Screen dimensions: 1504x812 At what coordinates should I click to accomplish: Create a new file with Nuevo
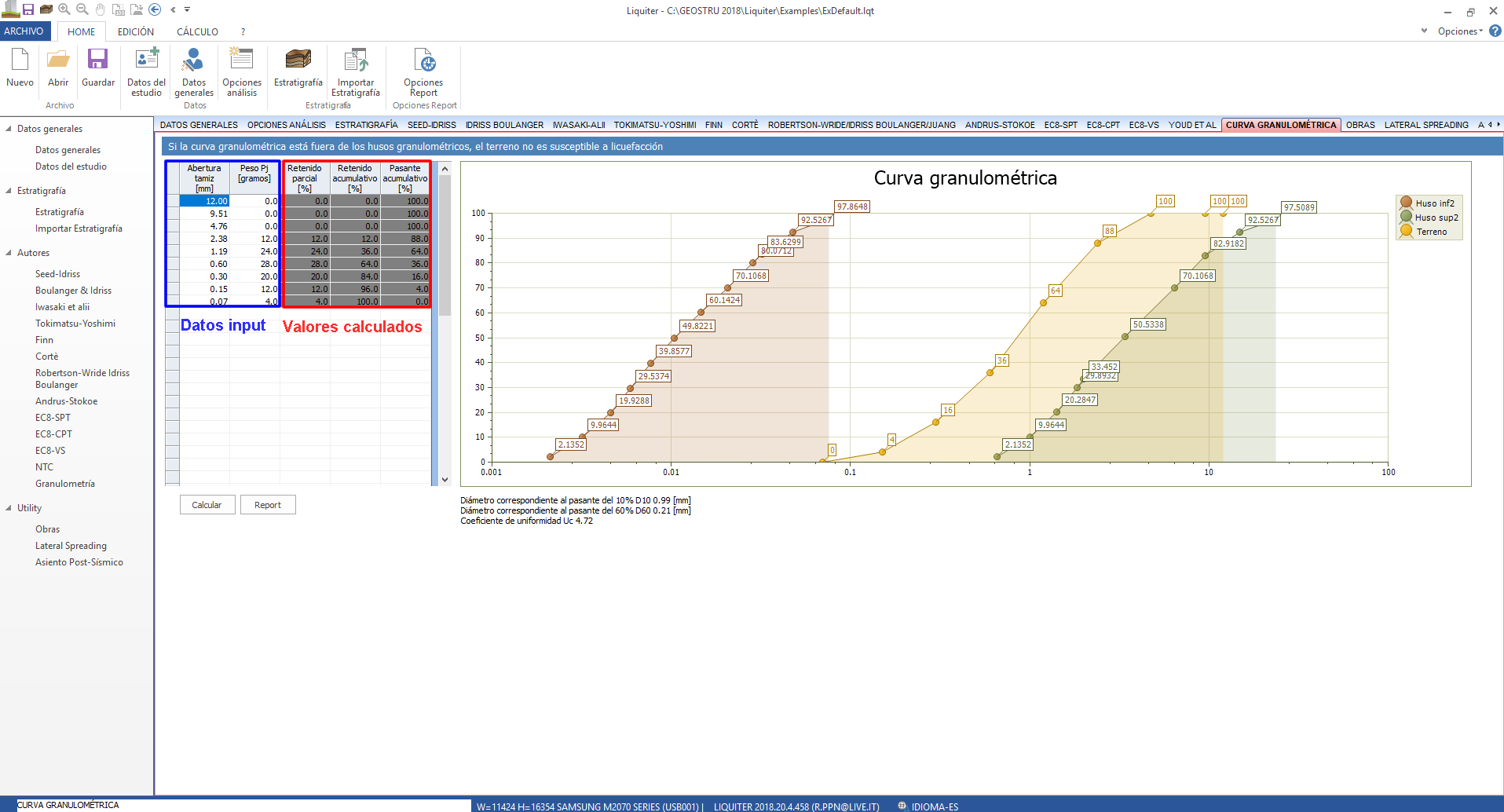tap(20, 68)
